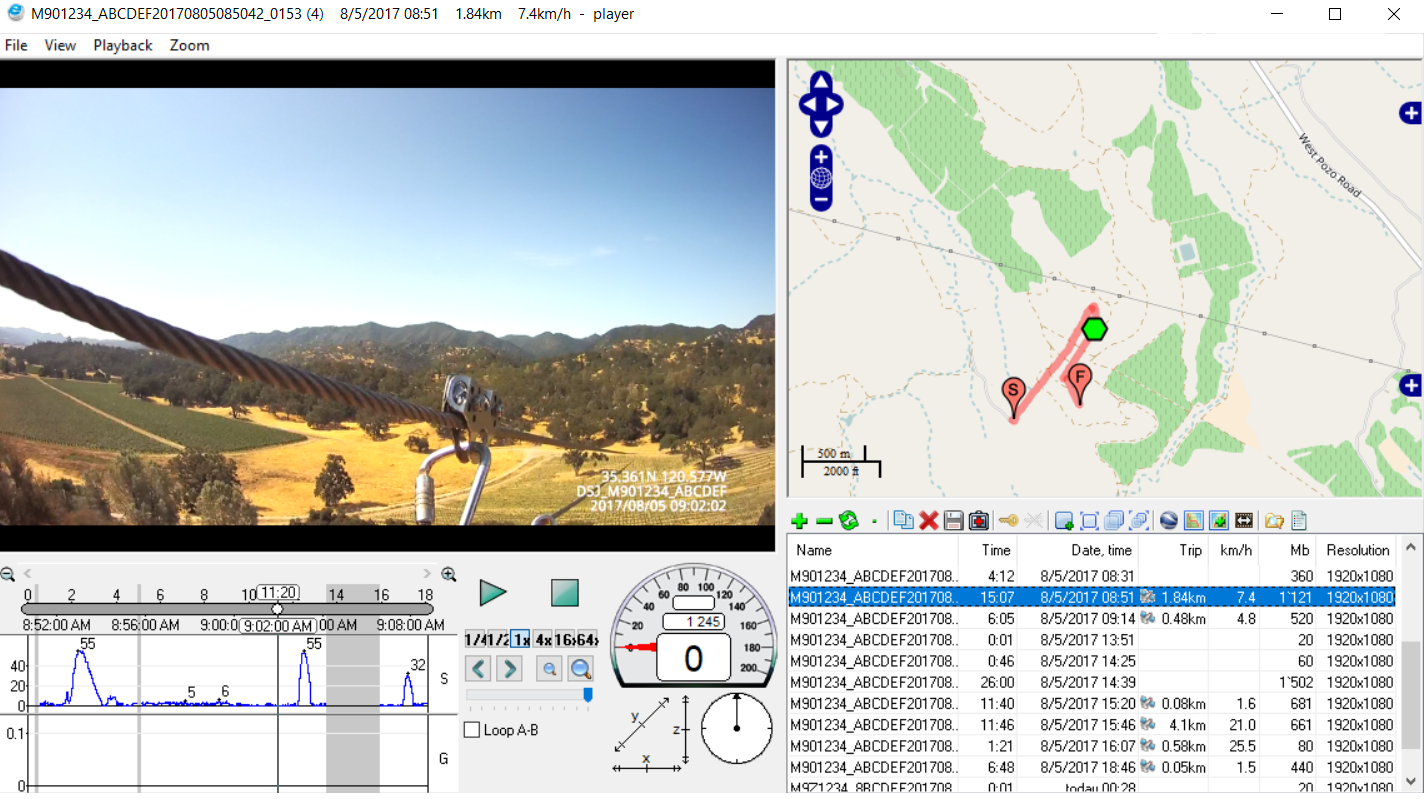Step forward one frame with the right arrow

pos(509,668)
